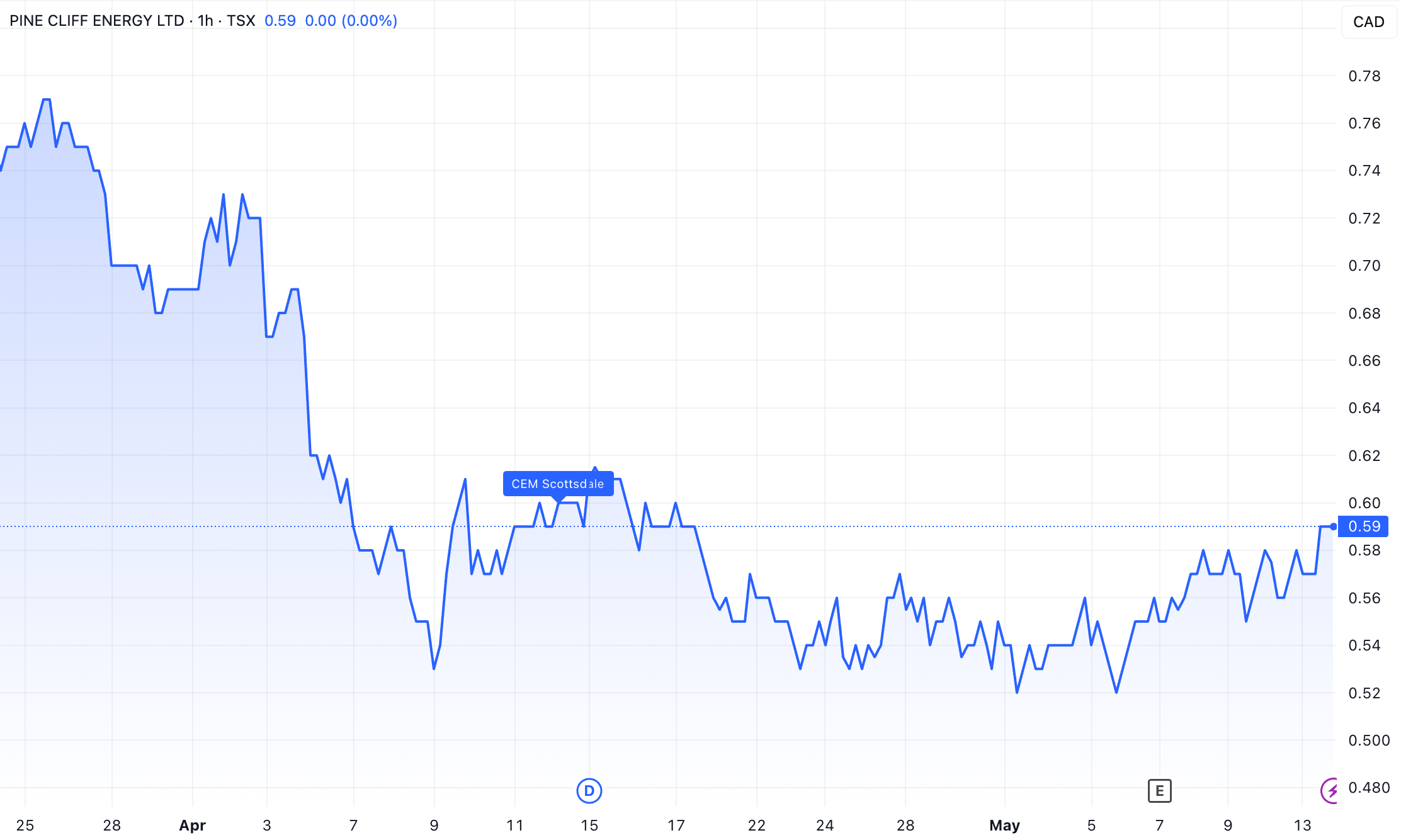The height and width of the screenshot is (840, 1401).
Task: Click the 0.59 header price value
Action: 280,21
